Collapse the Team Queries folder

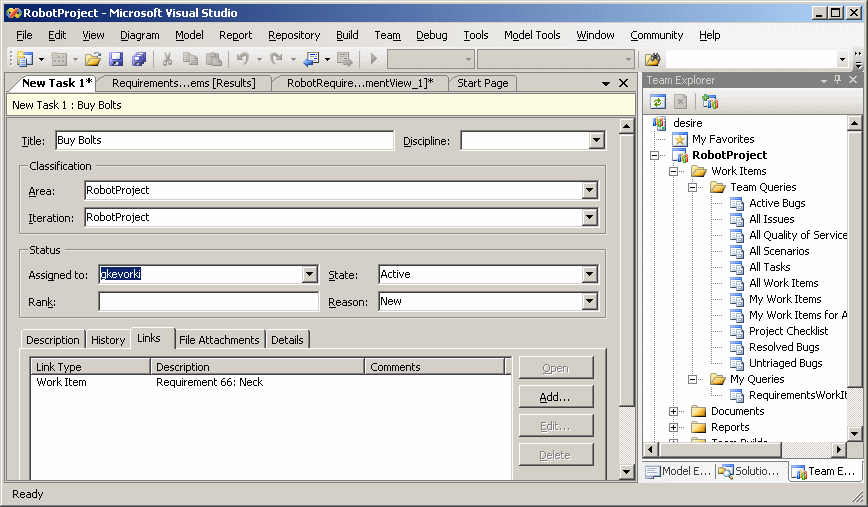(x=692, y=187)
